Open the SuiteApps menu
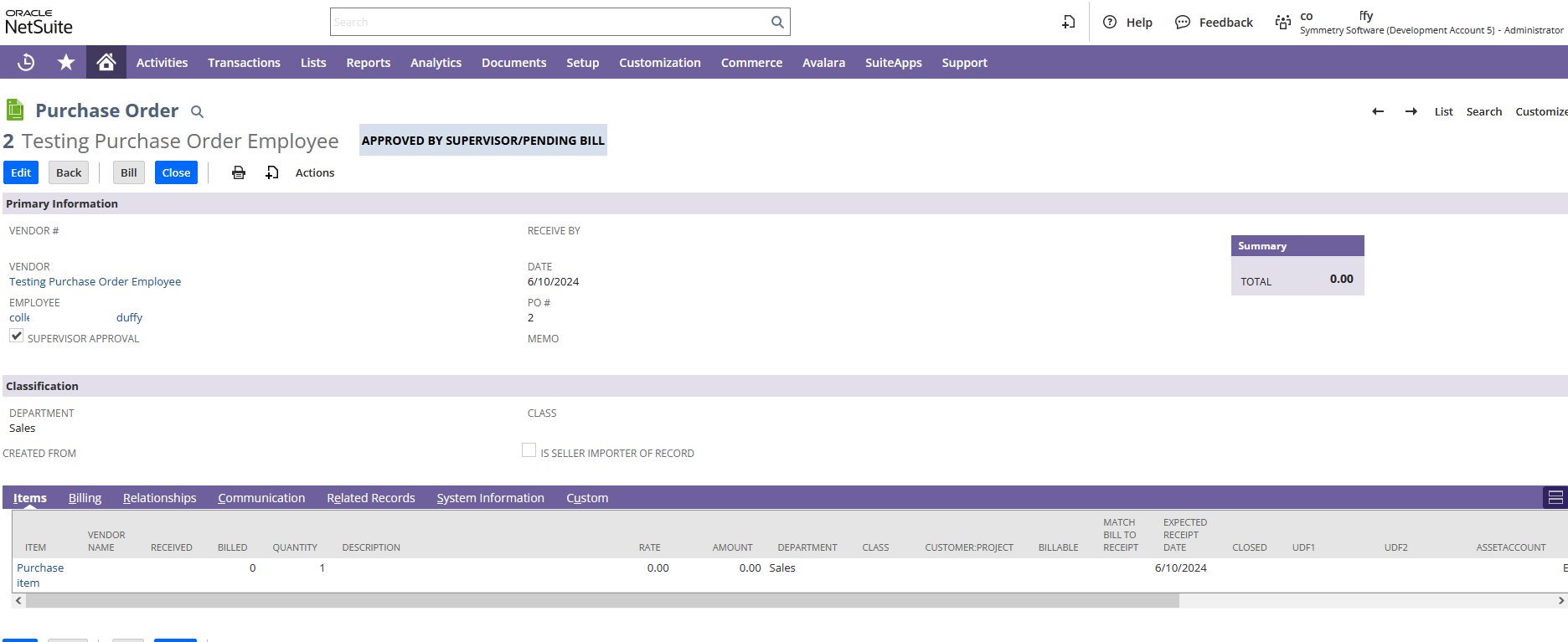The height and width of the screenshot is (642, 1568). pos(893,62)
